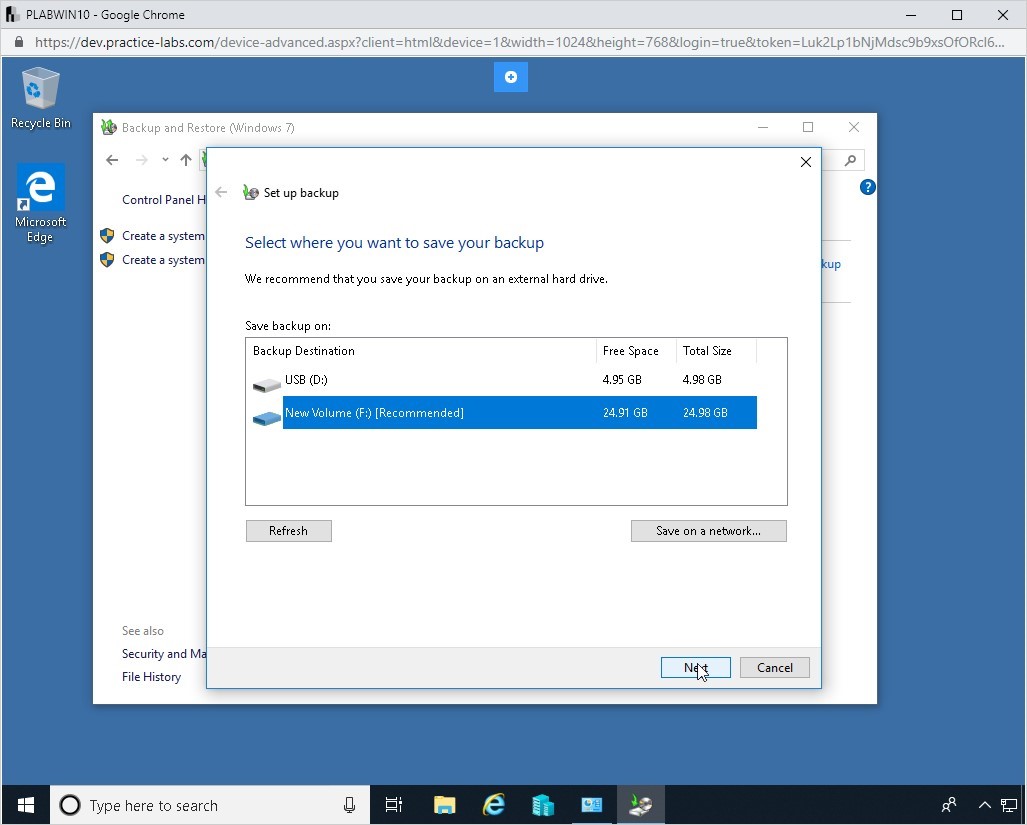This screenshot has width=1027, height=825.
Task: Click the New Volume (F:) drive icon
Action: [267, 417]
